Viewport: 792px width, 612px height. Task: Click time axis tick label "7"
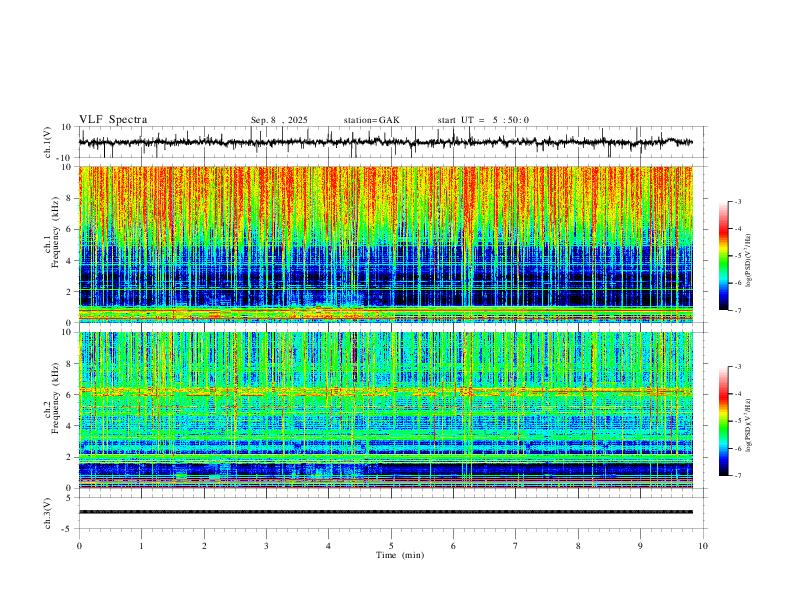(516, 546)
